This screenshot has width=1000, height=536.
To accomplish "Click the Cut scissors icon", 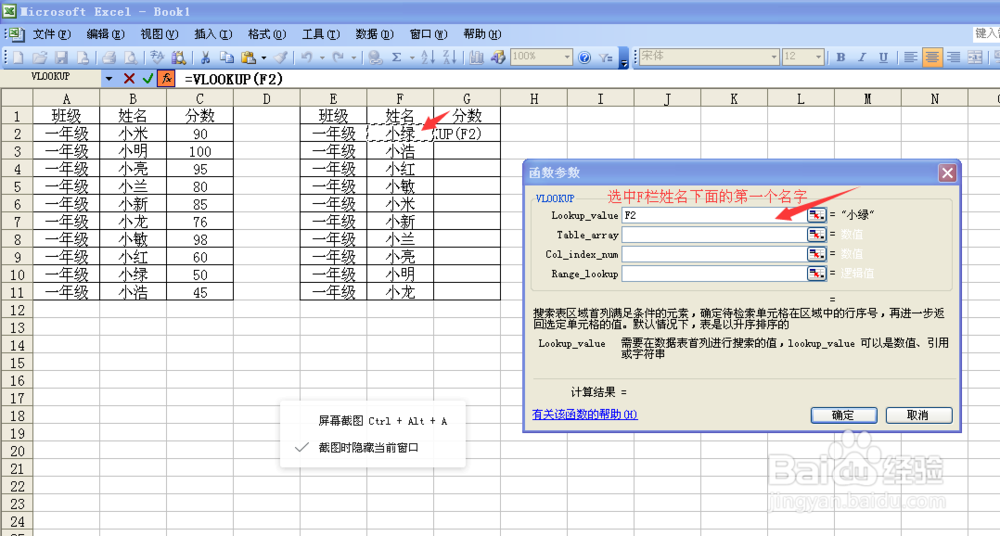I will pos(205,57).
